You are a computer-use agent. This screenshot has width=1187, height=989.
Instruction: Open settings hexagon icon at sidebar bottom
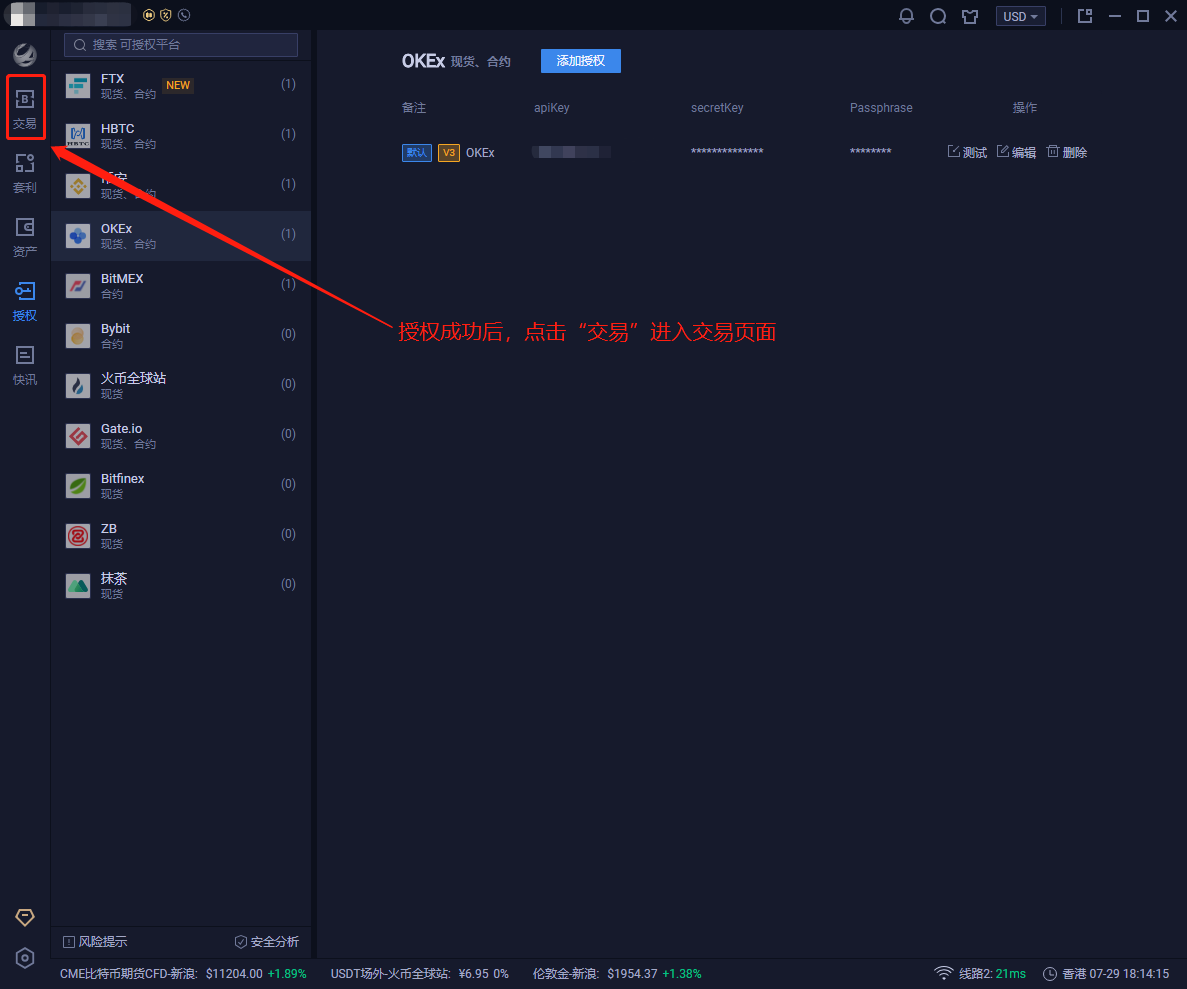25,958
